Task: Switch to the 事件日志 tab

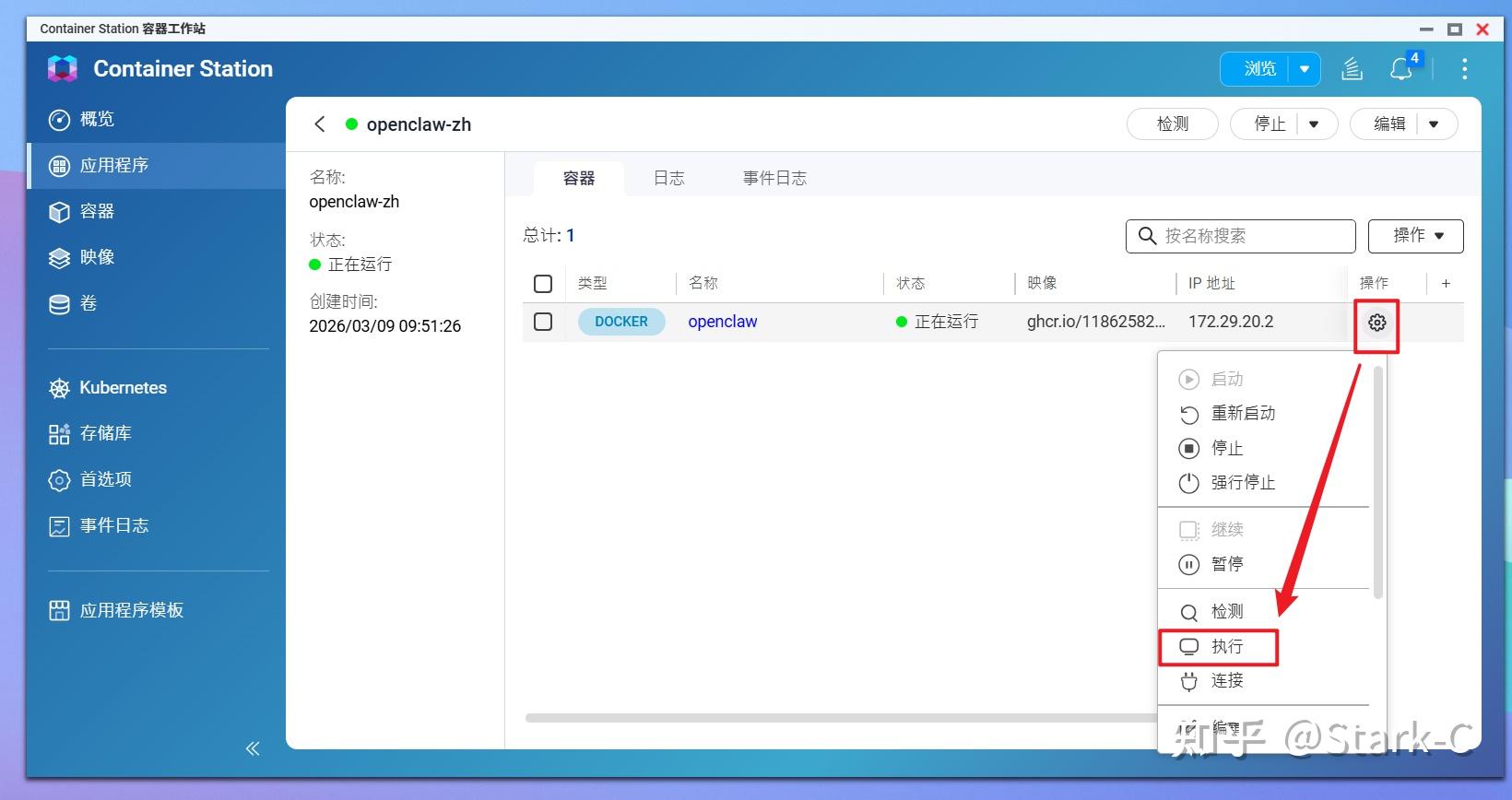Action: [x=774, y=179]
